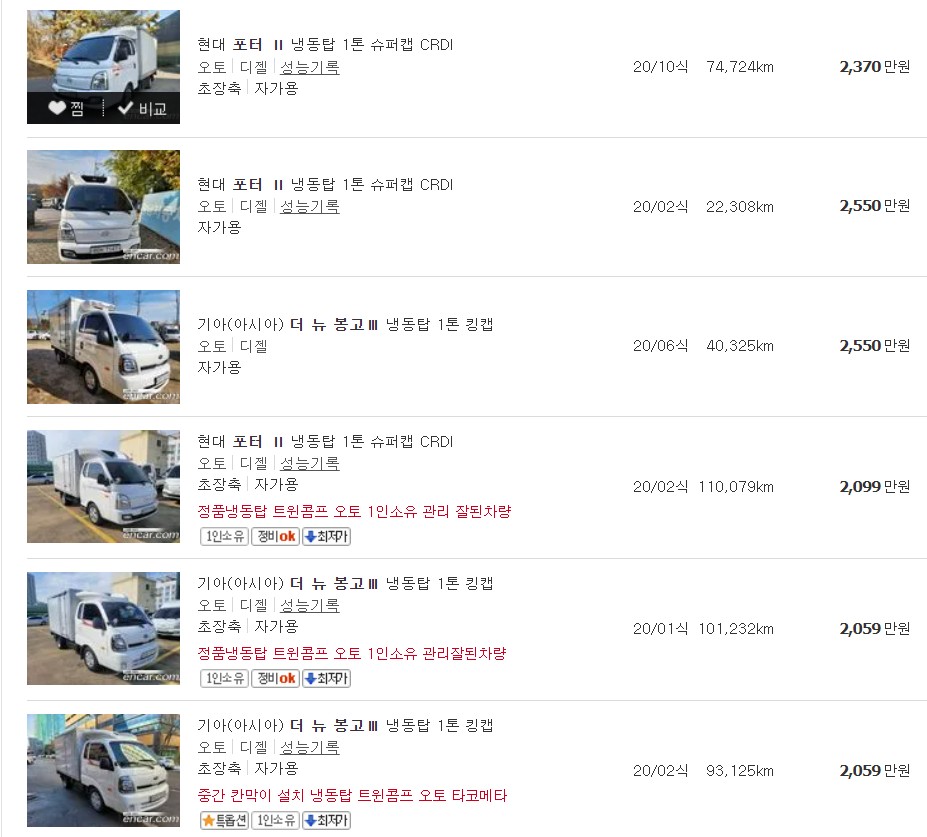Click 1인소유 badge on the 110,079km Porter listing
927x837 pixels.
click(x=224, y=537)
